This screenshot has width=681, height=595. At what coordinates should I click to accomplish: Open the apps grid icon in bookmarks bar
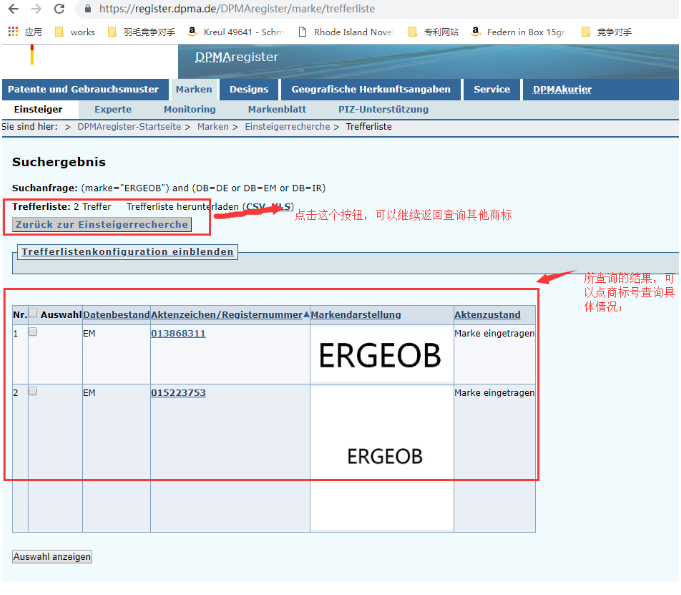pyautogui.click(x=13, y=31)
